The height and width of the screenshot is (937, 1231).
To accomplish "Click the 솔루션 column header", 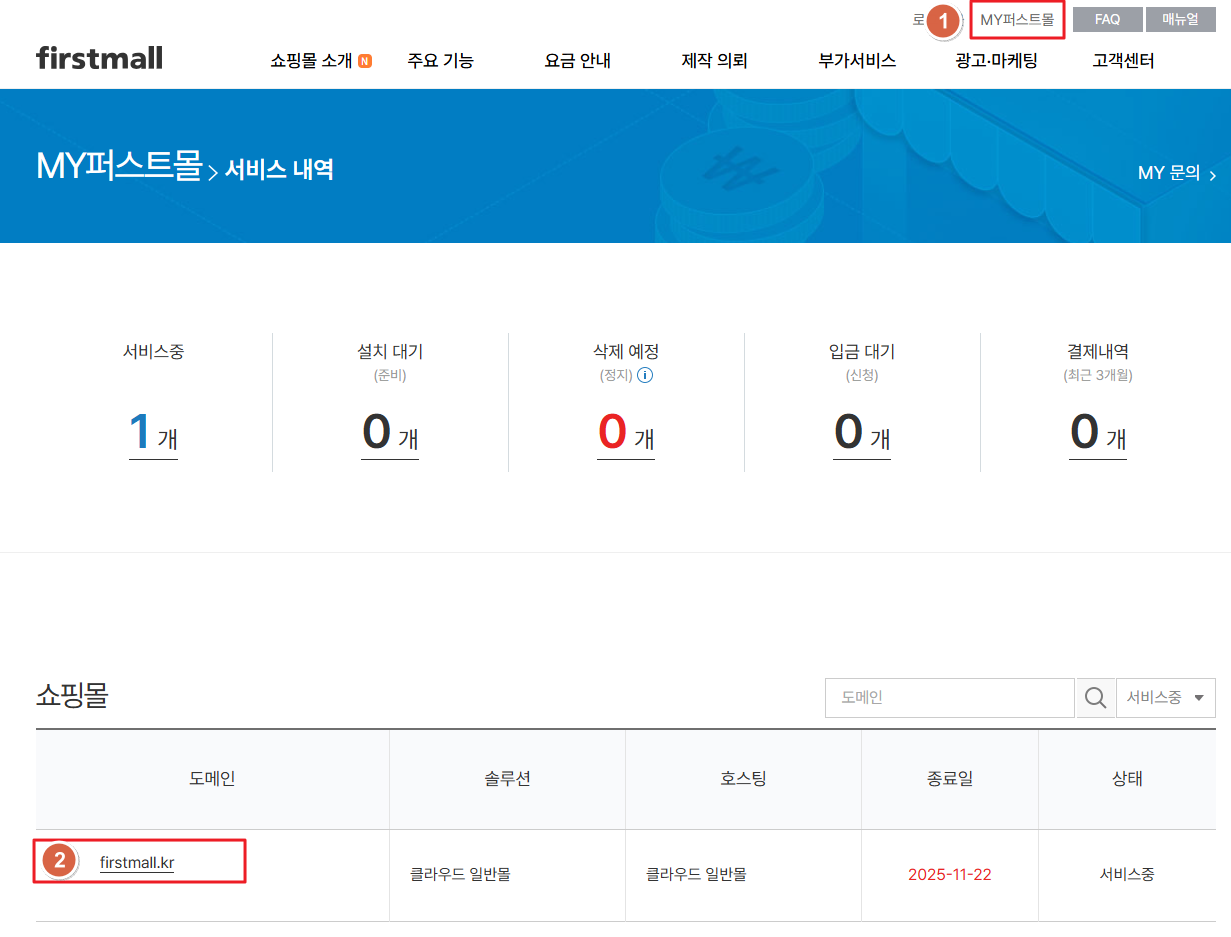I will click(x=507, y=779).
